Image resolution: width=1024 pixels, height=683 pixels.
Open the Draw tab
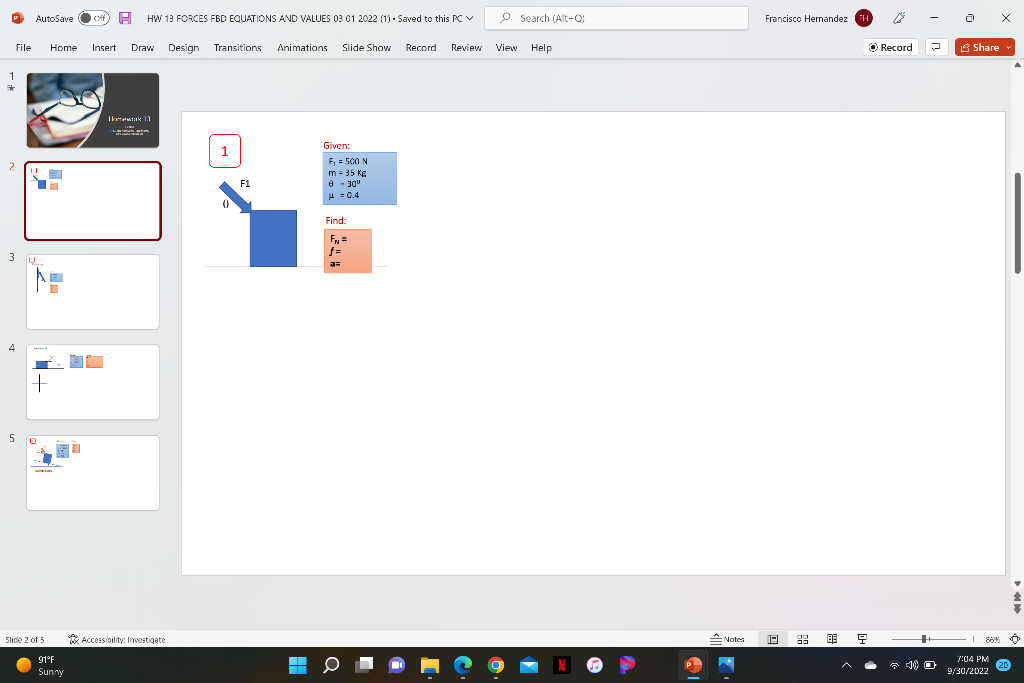click(x=142, y=48)
